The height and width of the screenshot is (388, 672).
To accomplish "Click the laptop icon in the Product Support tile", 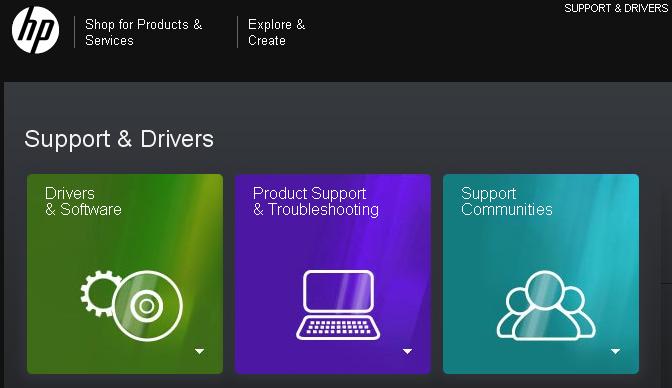I will click(x=338, y=305).
